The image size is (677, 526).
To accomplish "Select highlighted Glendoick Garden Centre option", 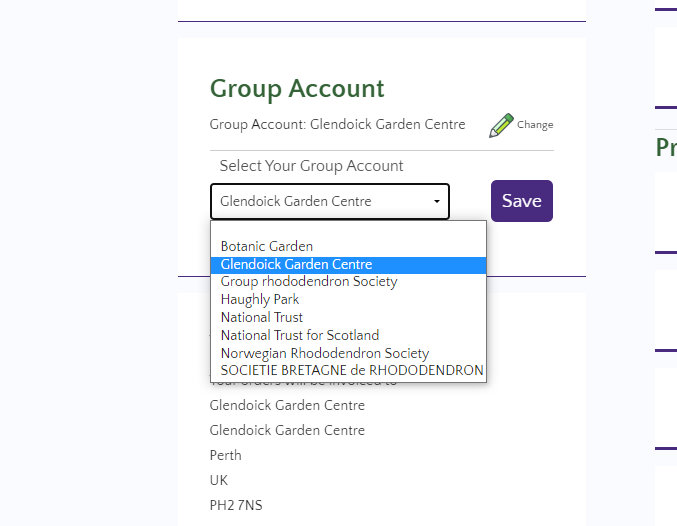I will (297, 264).
